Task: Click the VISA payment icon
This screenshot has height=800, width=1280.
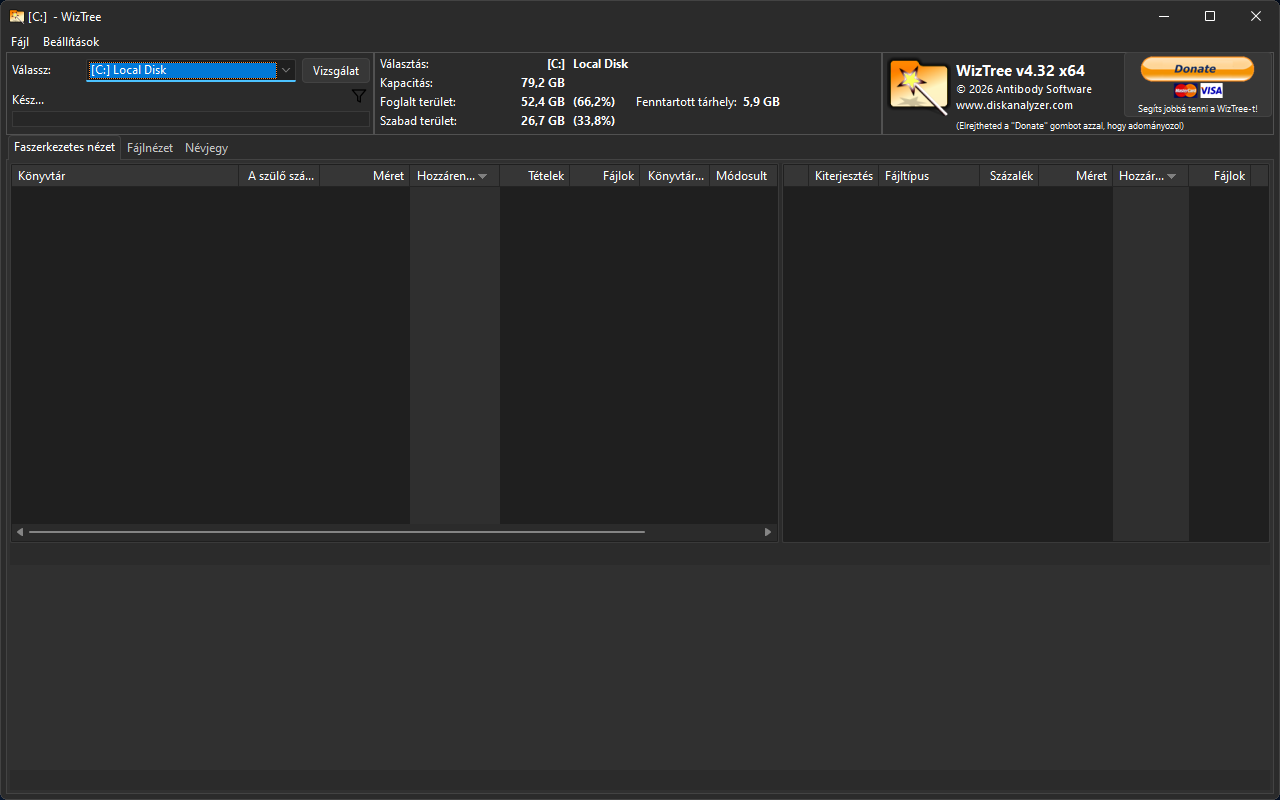Action: pyautogui.click(x=1211, y=91)
